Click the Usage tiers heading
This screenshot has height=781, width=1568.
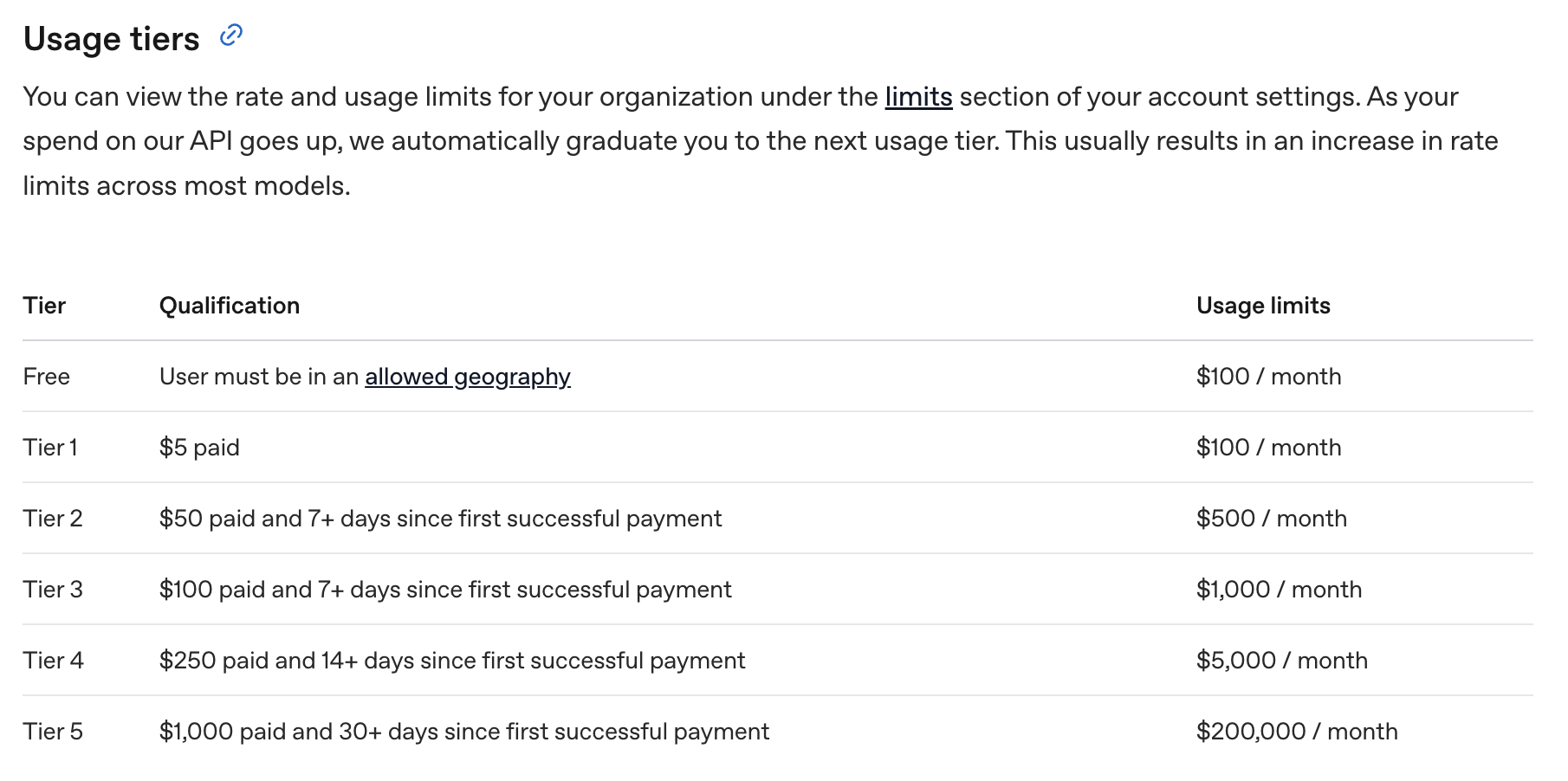point(112,39)
